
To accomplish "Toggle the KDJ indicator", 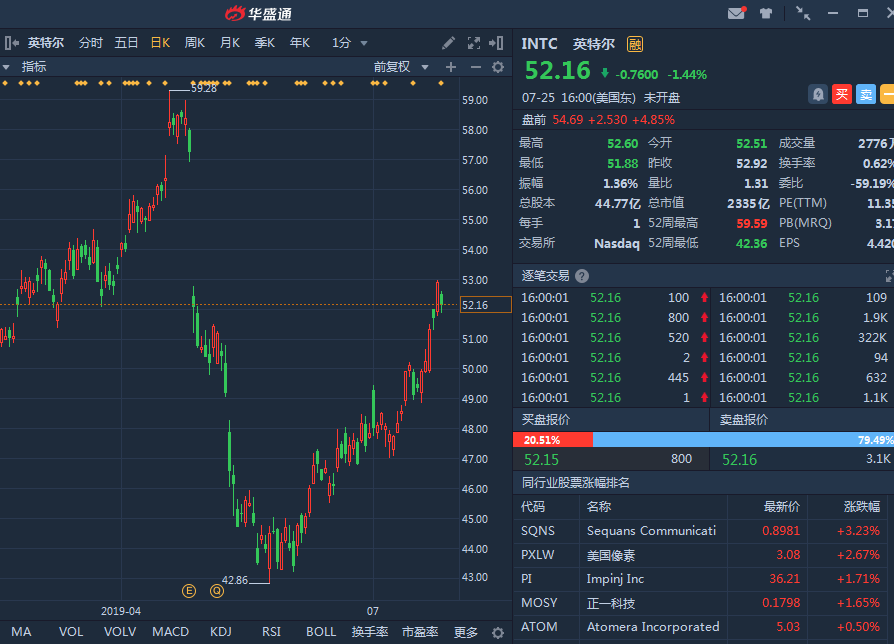I will (x=221, y=632).
